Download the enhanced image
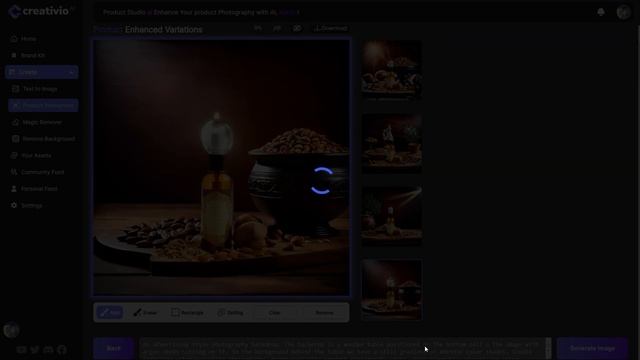This screenshot has height=360, width=640. click(x=331, y=28)
